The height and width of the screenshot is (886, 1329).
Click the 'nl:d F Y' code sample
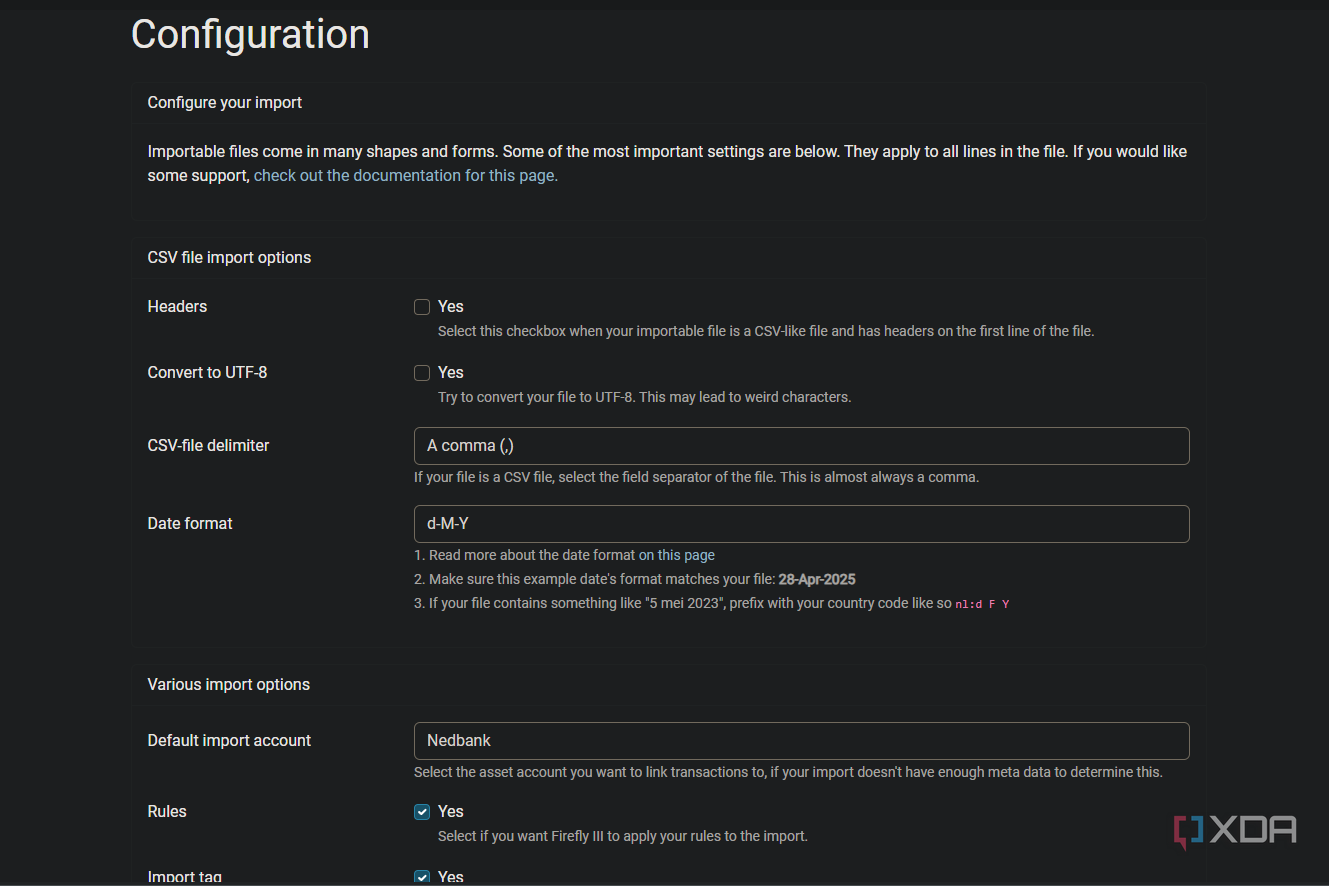(983, 604)
